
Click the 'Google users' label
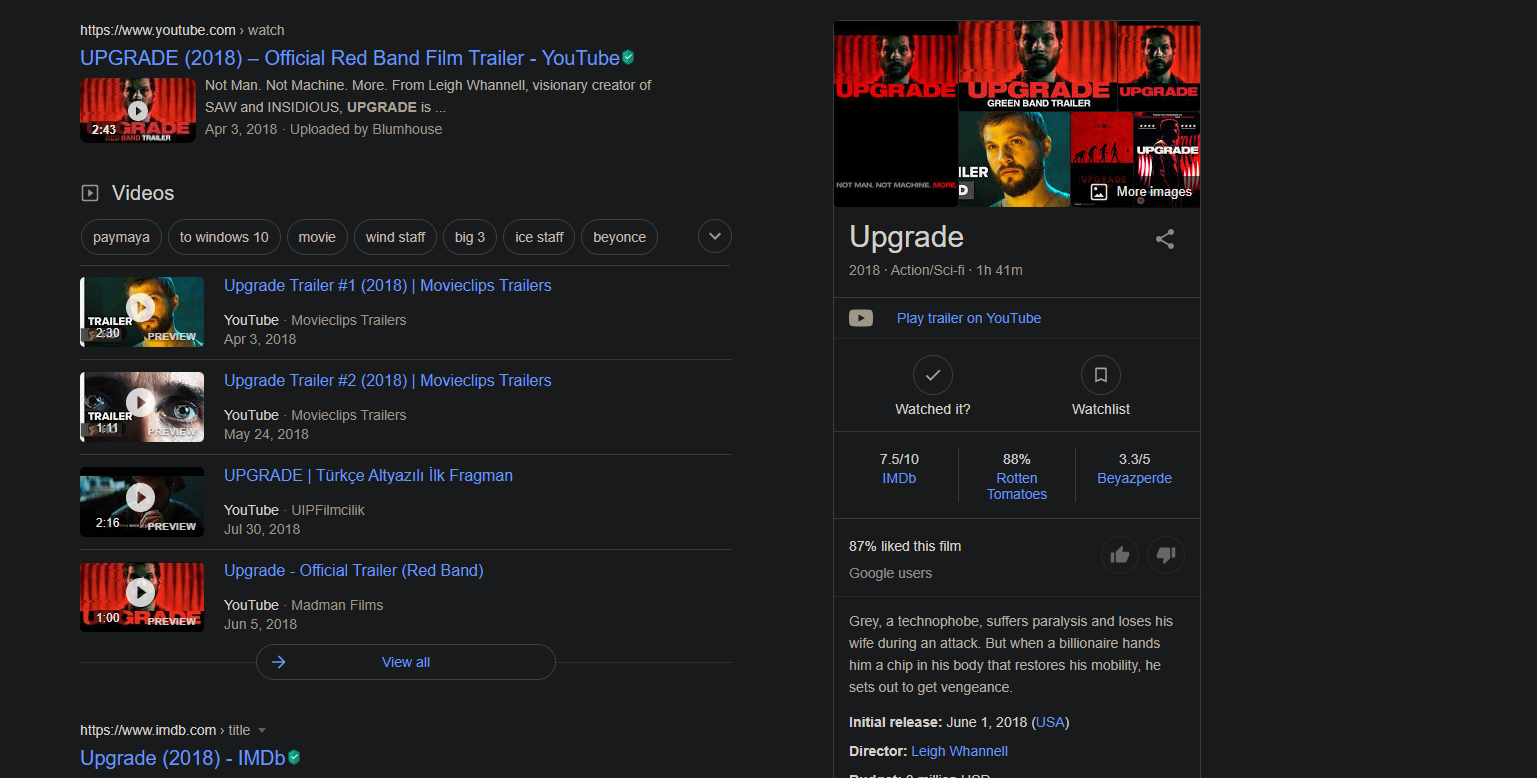pos(890,573)
